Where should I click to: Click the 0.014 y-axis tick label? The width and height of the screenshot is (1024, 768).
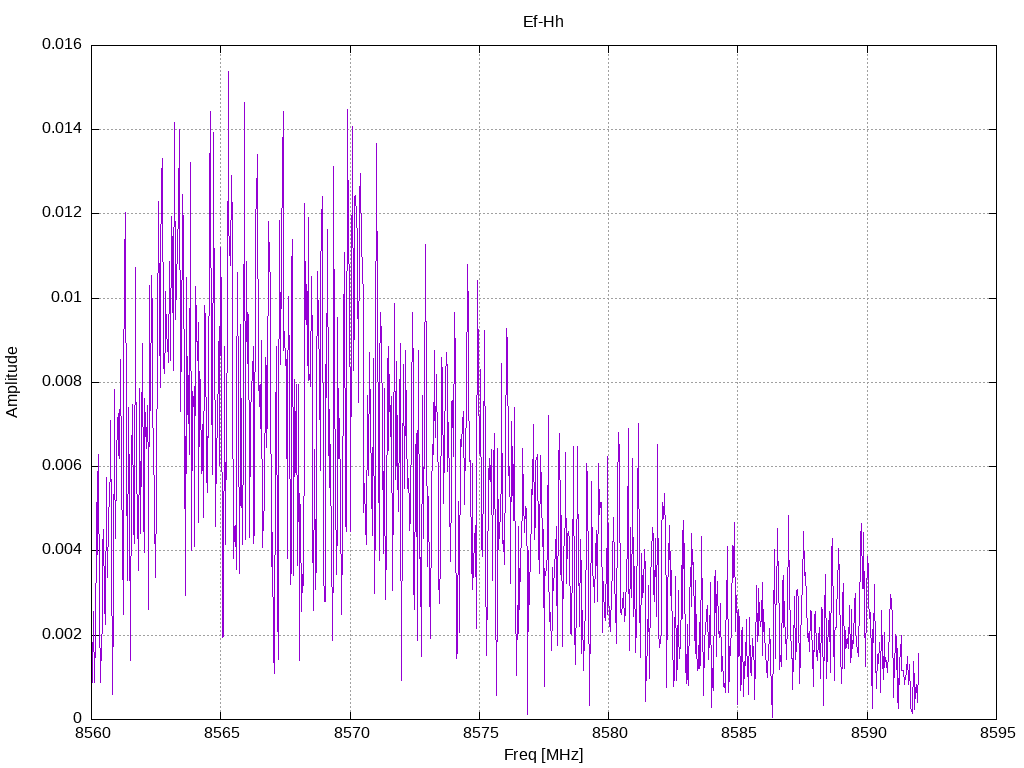62,129
